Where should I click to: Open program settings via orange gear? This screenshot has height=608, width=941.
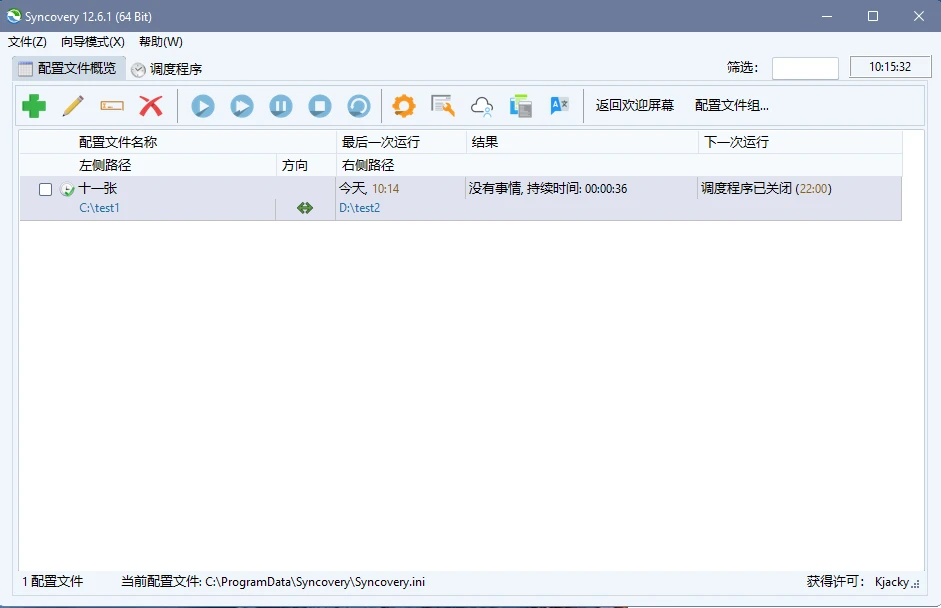coord(404,106)
